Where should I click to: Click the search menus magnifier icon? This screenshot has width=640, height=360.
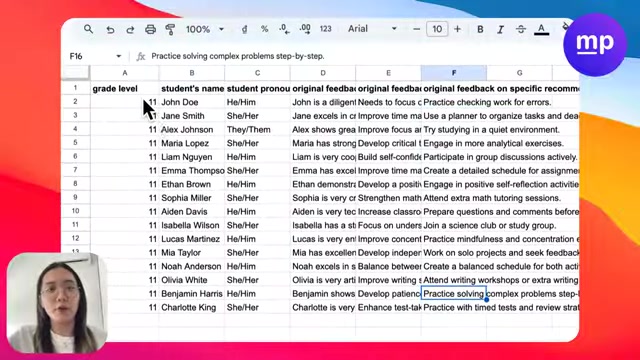coord(88,29)
